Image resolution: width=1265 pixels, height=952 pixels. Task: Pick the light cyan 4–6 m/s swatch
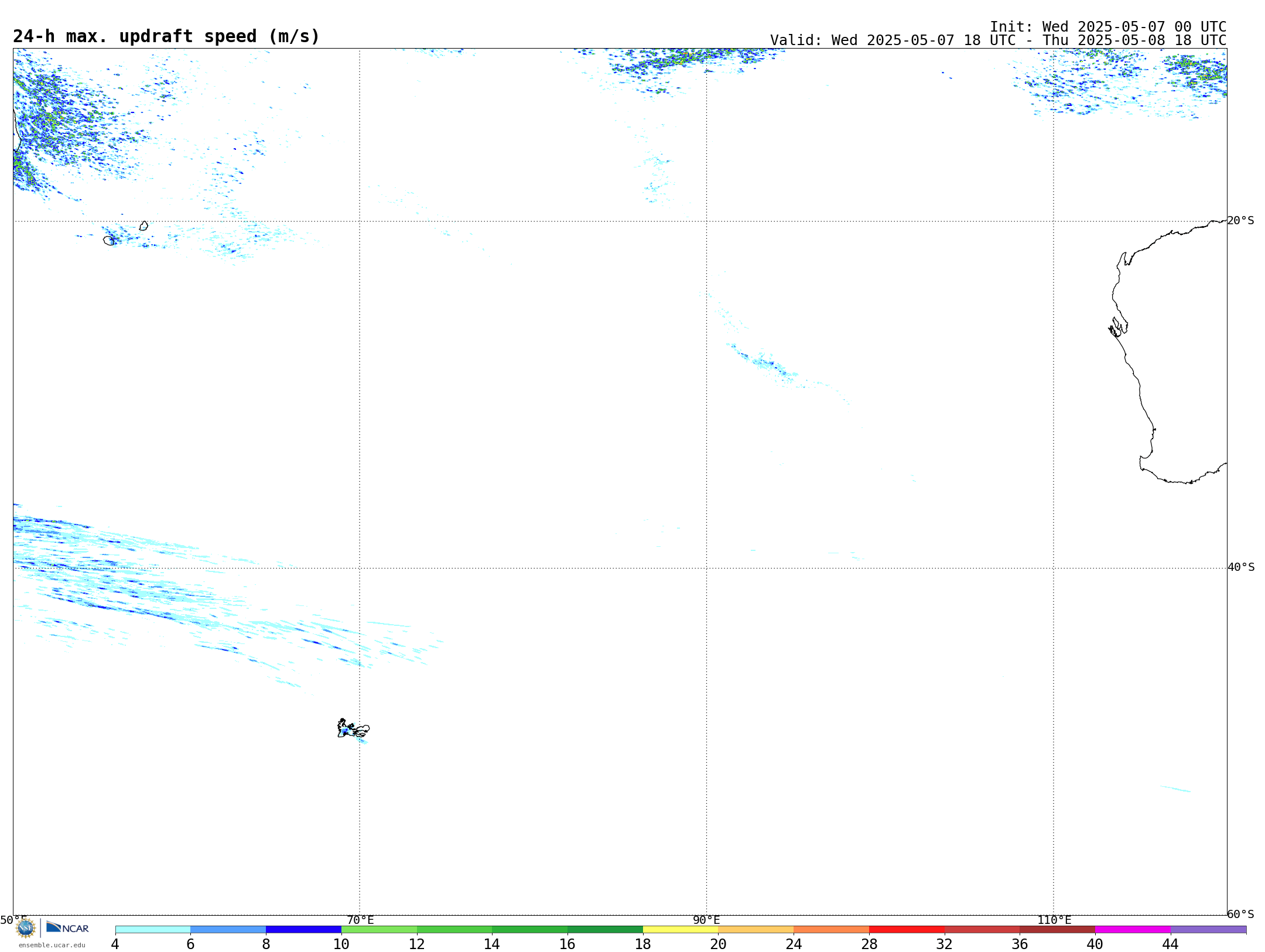(x=153, y=930)
